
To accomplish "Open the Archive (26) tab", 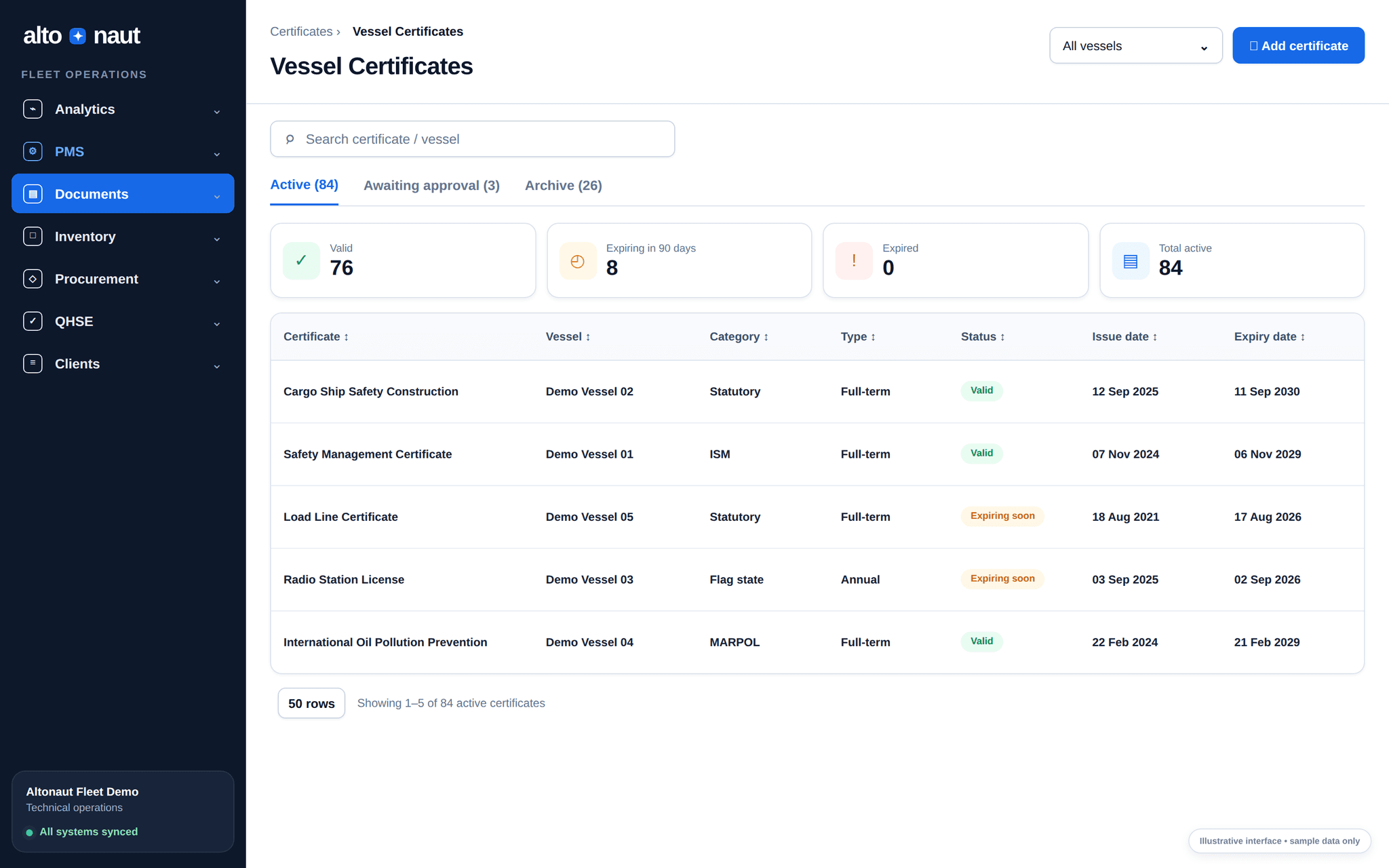I will tap(563, 185).
